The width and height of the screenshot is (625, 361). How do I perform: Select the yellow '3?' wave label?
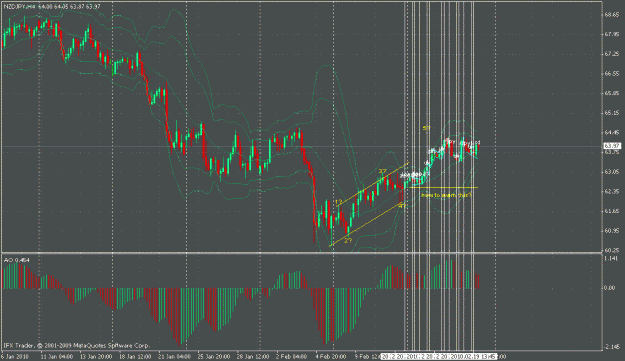(x=383, y=171)
